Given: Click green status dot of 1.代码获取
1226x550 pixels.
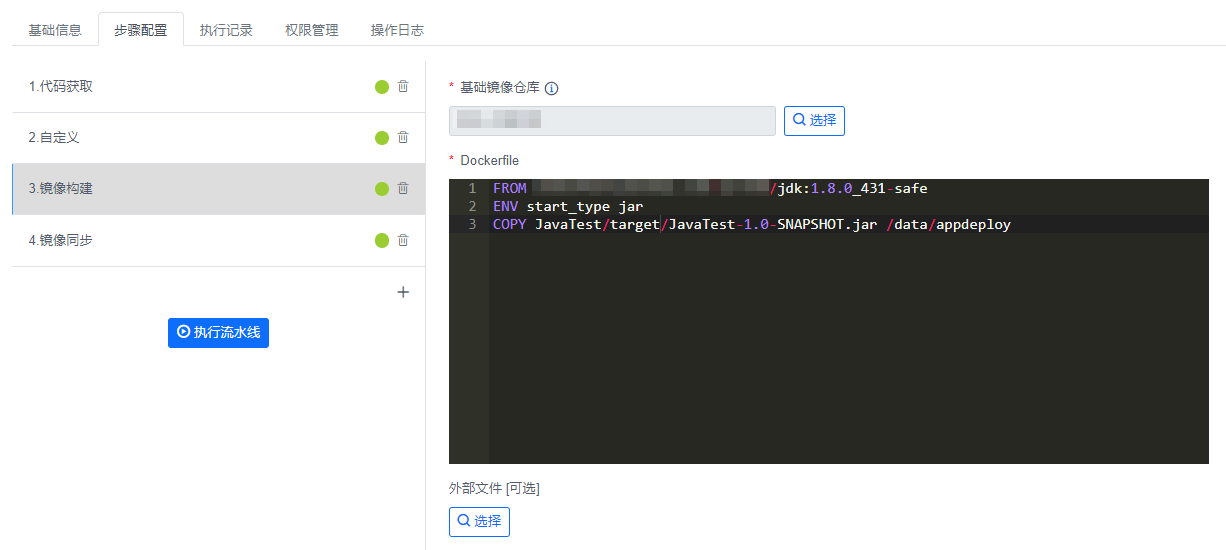Looking at the screenshot, I should [x=382, y=87].
